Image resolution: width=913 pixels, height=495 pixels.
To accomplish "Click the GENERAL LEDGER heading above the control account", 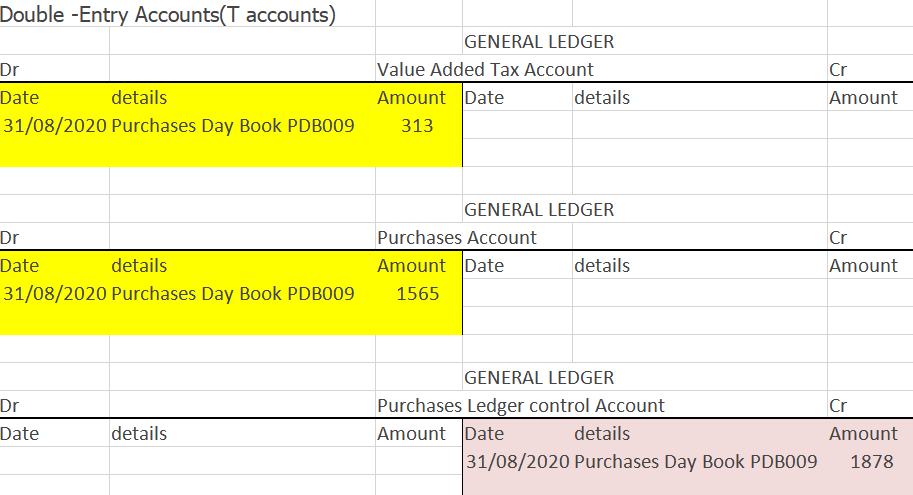I will coord(539,378).
